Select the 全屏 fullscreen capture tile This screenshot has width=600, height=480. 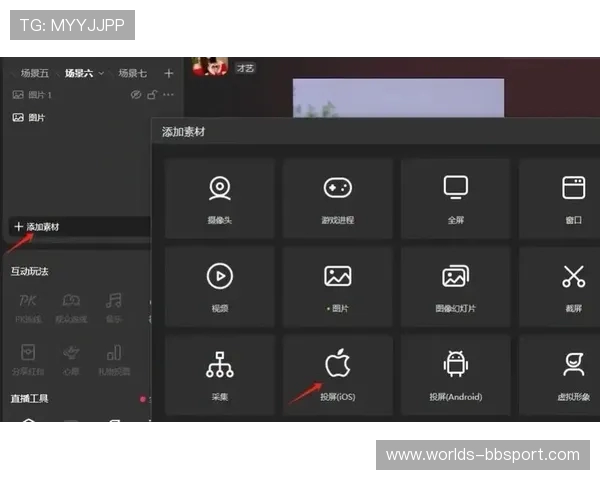click(455, 199)
